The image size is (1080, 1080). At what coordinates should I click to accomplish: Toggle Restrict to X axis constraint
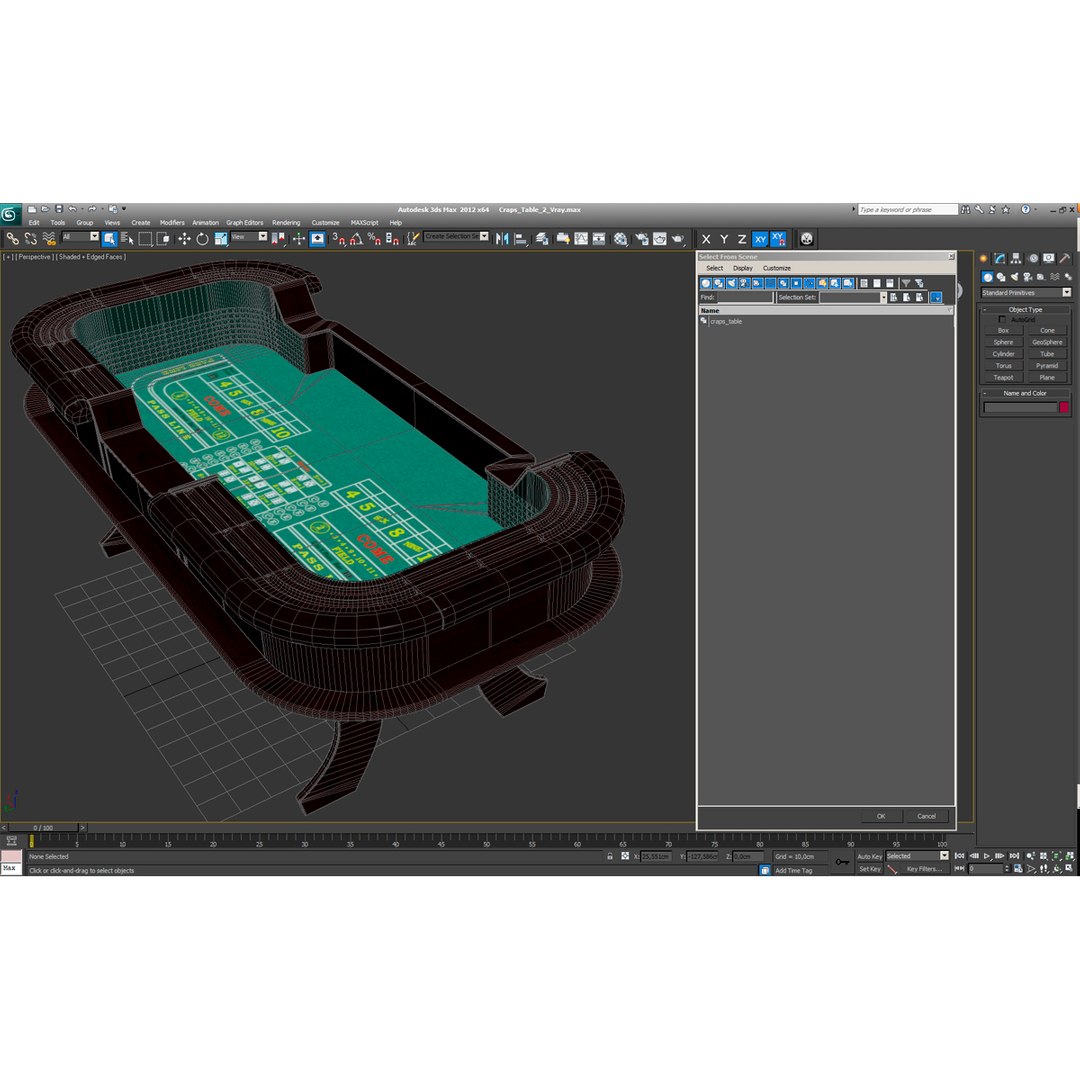pos(706,239)
